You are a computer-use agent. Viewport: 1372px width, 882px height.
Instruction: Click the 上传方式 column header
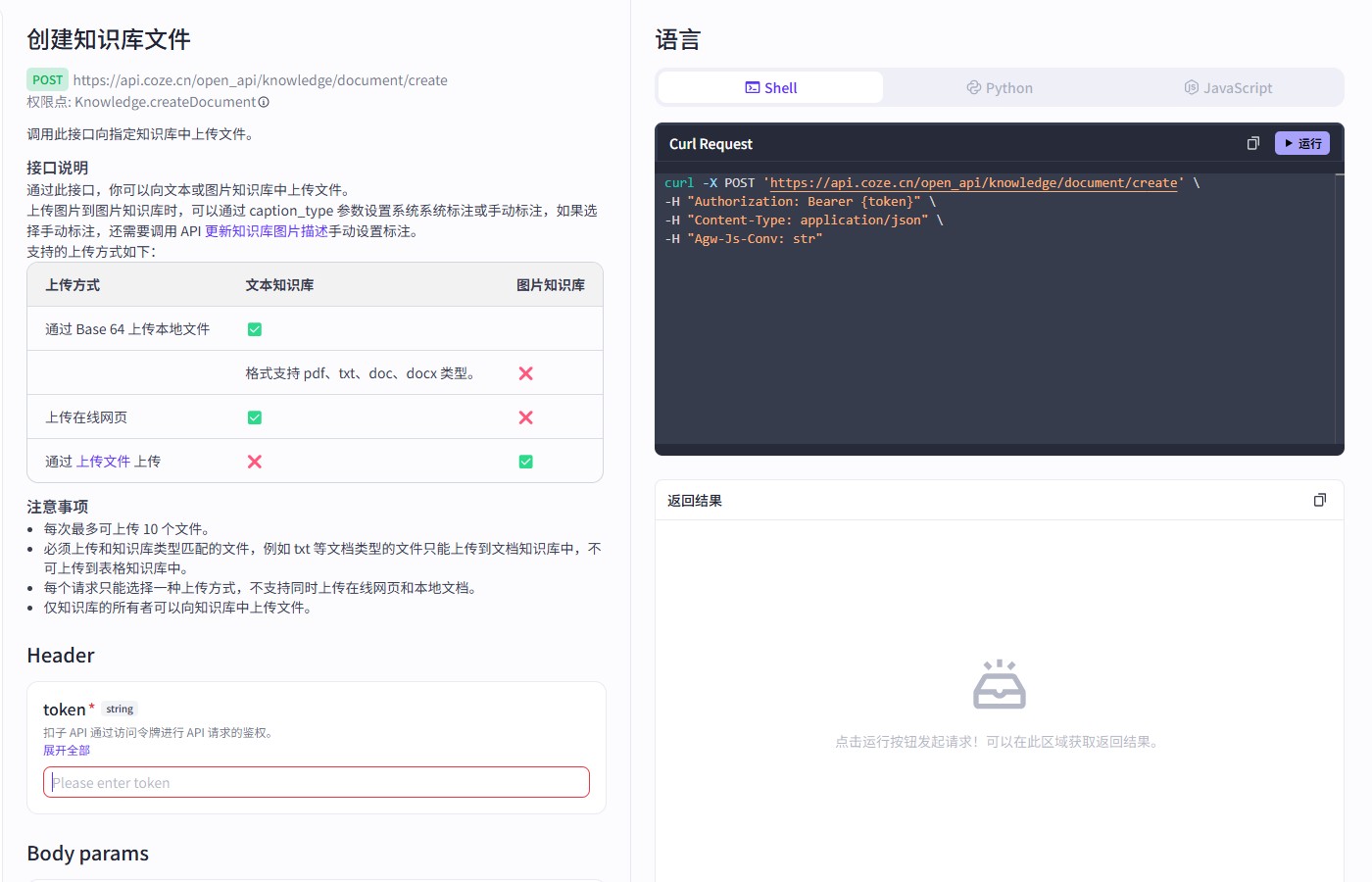point(73,285)
